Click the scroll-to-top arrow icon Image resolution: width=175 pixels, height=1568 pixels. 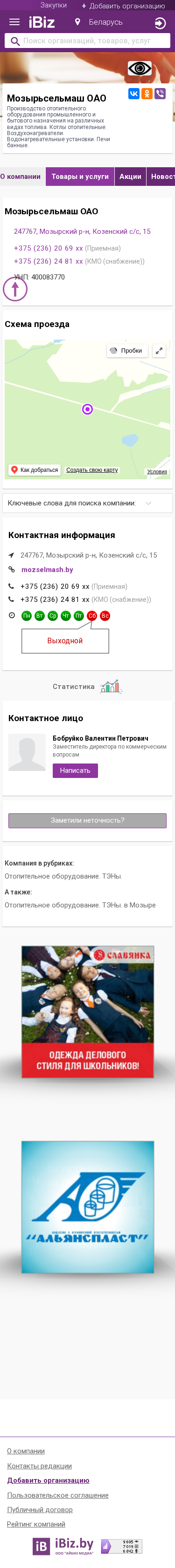[x=15, y=288]
